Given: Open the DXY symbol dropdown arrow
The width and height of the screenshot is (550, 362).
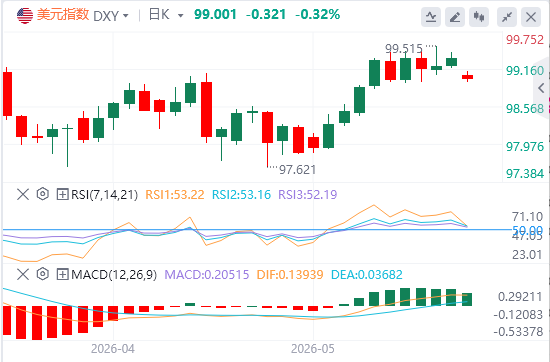Looking at the screenshot, I should click(x=126, y=16).
